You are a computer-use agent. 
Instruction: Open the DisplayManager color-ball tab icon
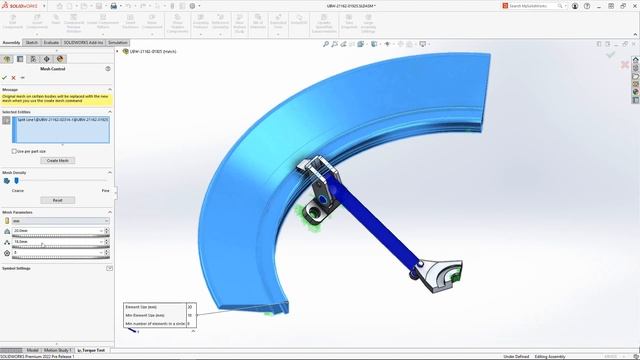(60, 59)
